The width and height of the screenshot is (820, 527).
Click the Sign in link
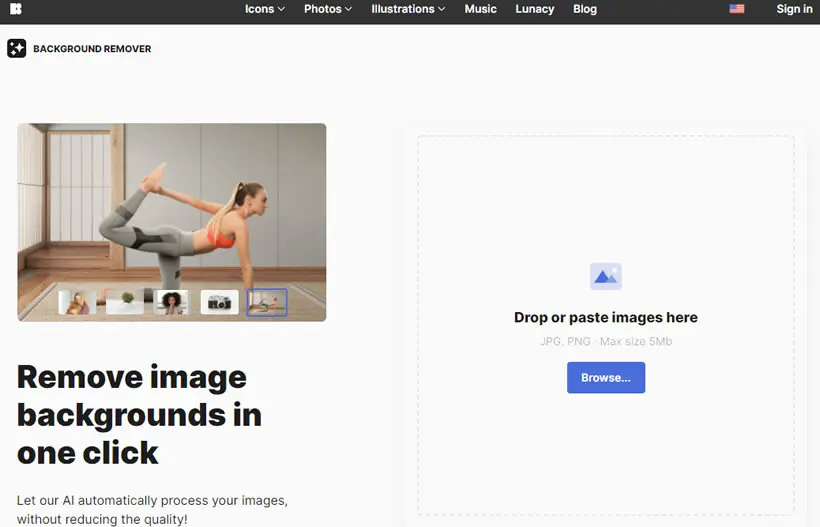[794, 9]
